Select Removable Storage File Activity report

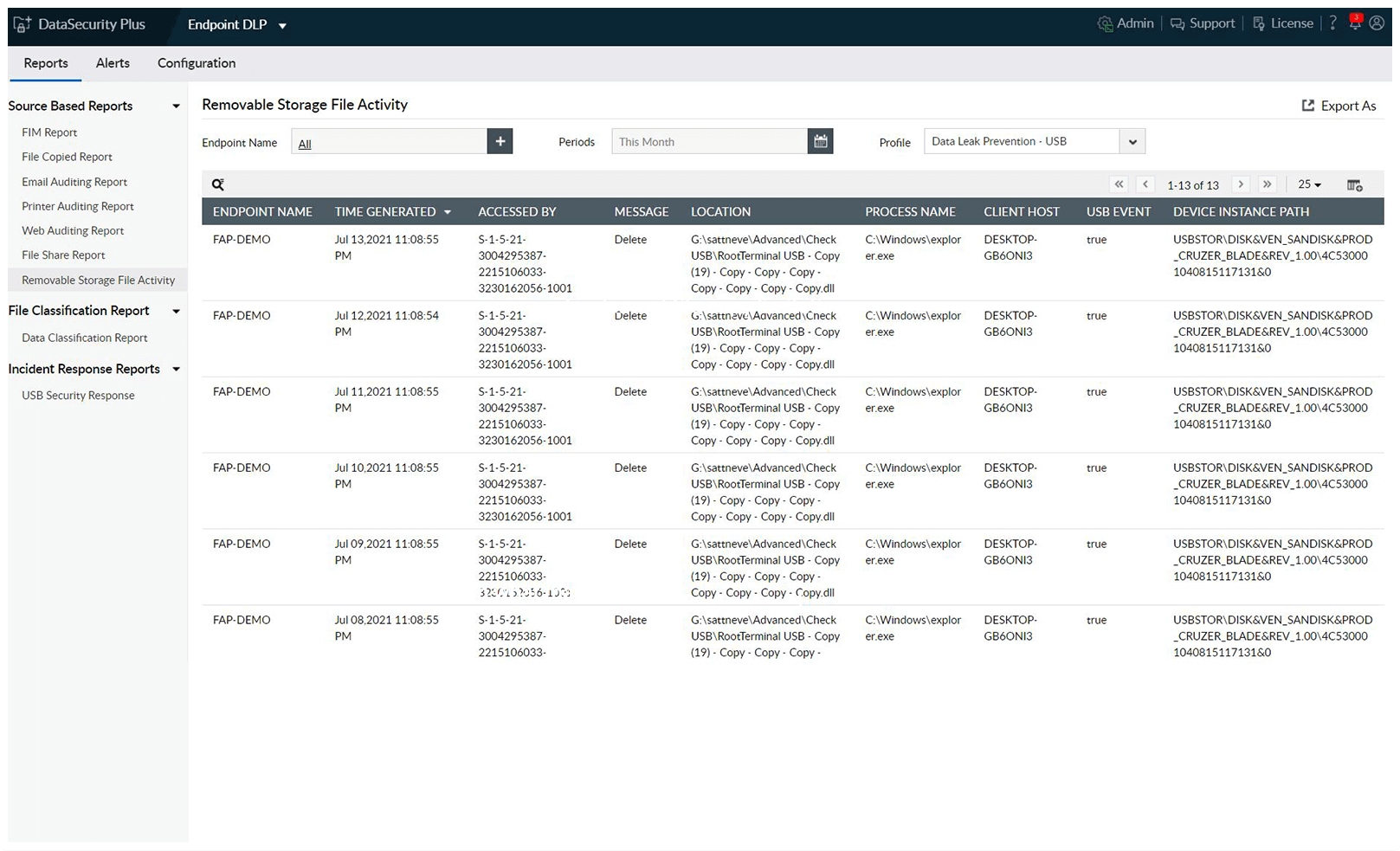click(x=98, y=280)
